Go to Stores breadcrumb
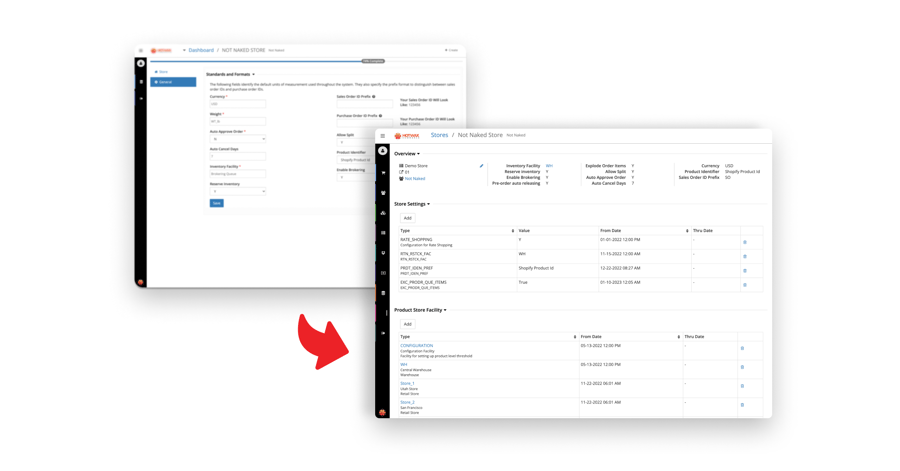Screen dimensions: 900x471 439,135
